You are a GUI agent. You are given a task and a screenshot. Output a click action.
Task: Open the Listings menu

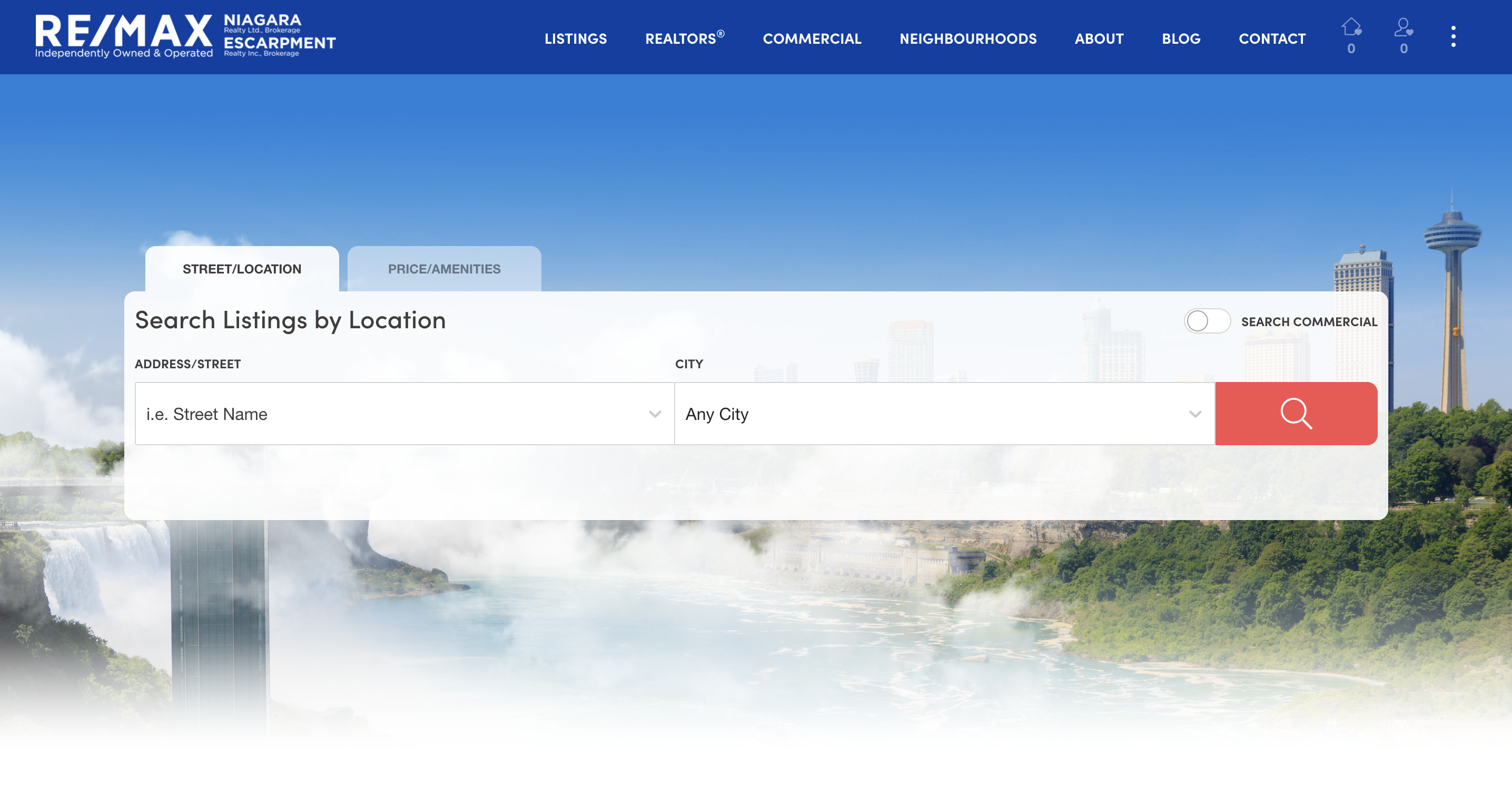[575, 39]
